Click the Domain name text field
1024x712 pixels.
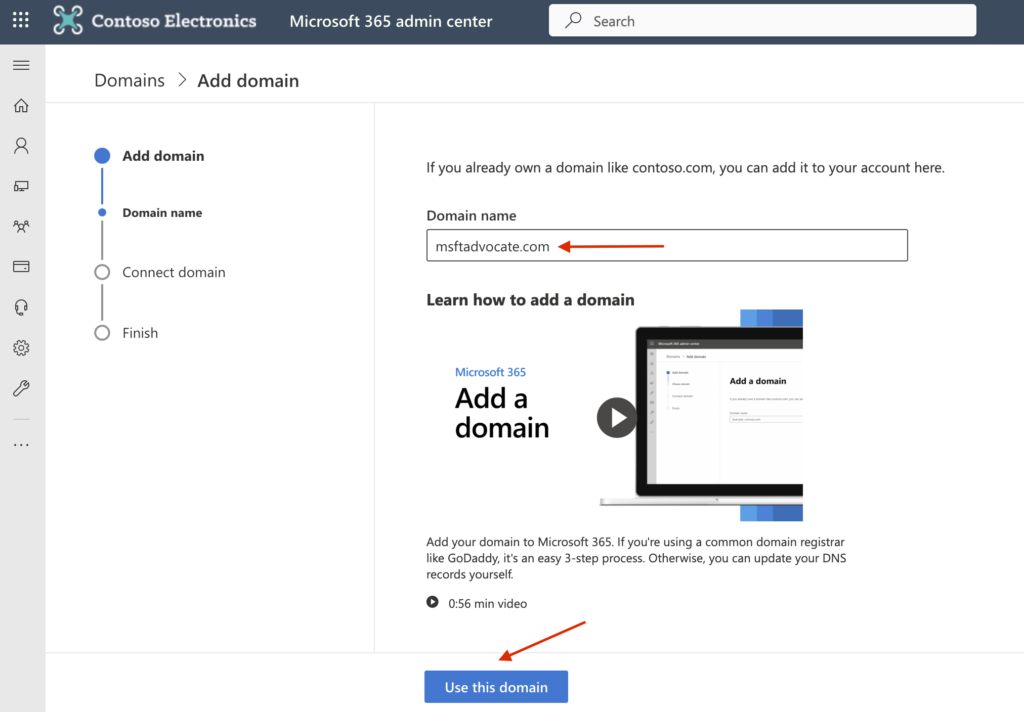(666, 246)
